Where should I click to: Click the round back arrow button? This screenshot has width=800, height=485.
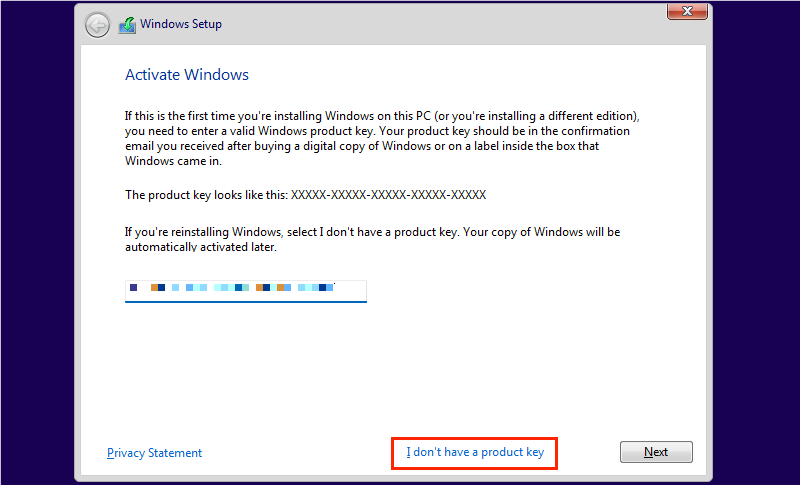97,25
